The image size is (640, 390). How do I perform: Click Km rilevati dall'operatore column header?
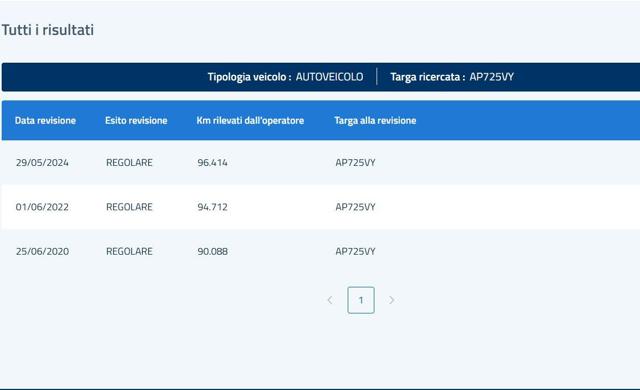tap(250, 120)
